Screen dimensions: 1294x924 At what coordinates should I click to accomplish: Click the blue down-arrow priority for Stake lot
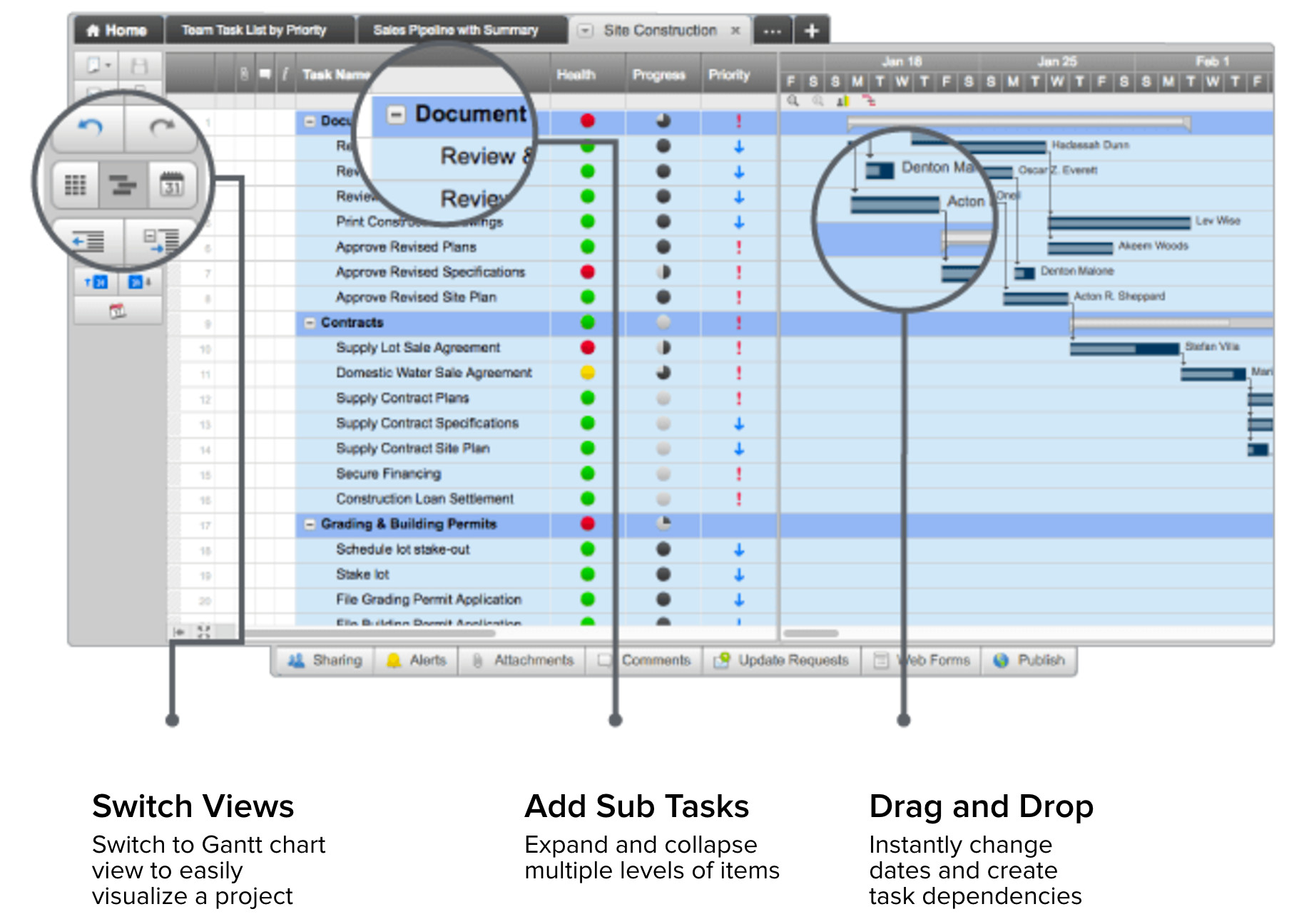point(739,575)
